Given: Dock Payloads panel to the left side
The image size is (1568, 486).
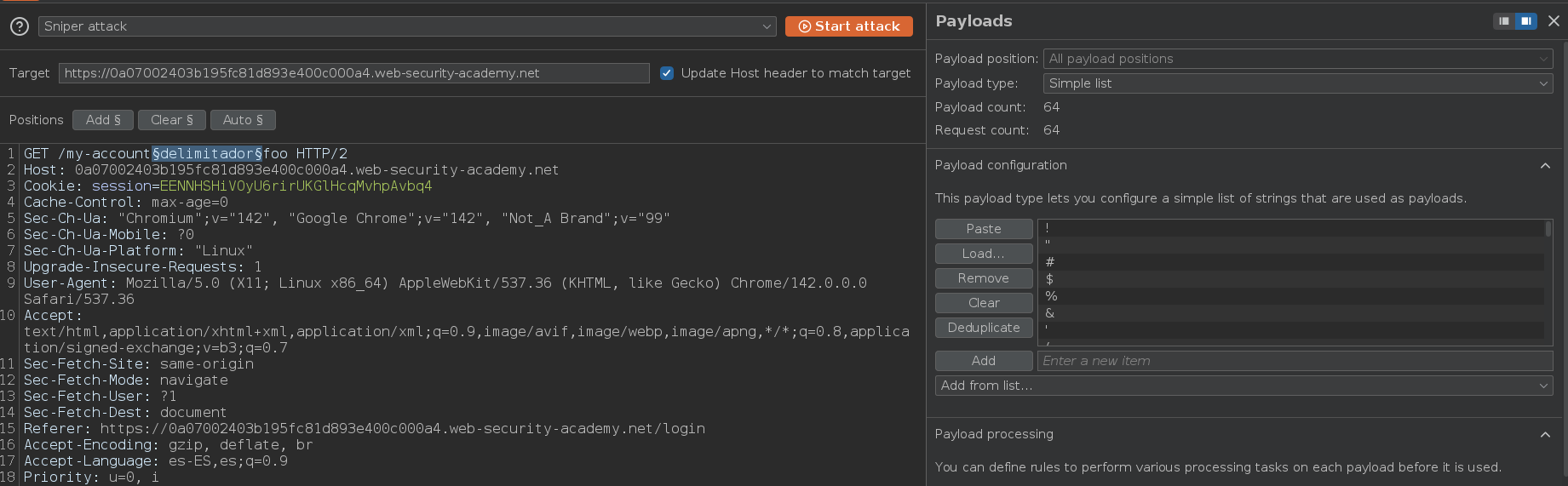Looking at the screenshot, I should point(1504,21).
